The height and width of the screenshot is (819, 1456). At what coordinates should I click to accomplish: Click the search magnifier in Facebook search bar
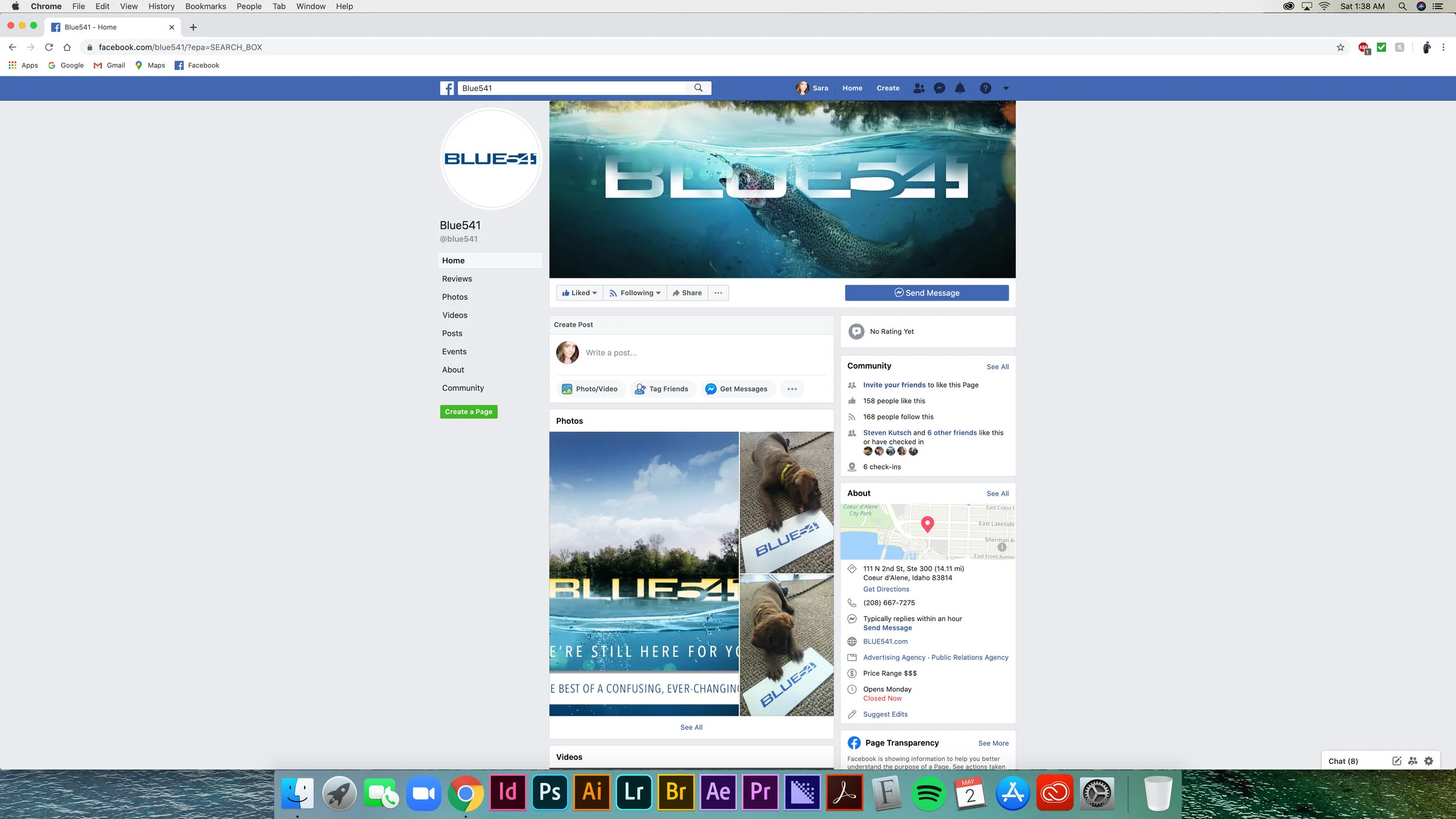coord(698,88)
